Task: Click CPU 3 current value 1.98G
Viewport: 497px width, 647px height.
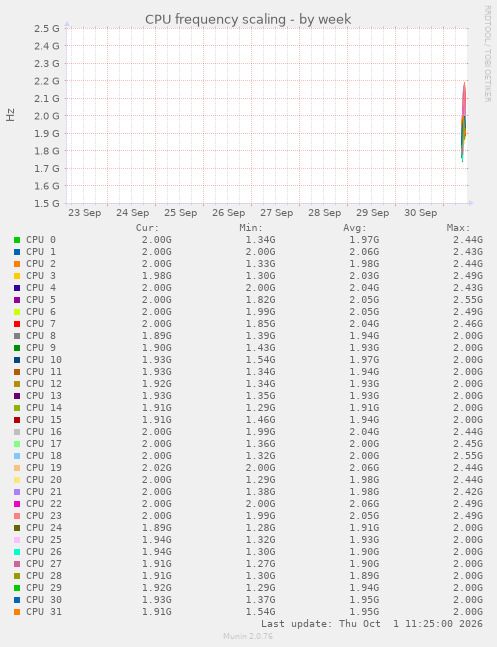Action: (157, 276)
